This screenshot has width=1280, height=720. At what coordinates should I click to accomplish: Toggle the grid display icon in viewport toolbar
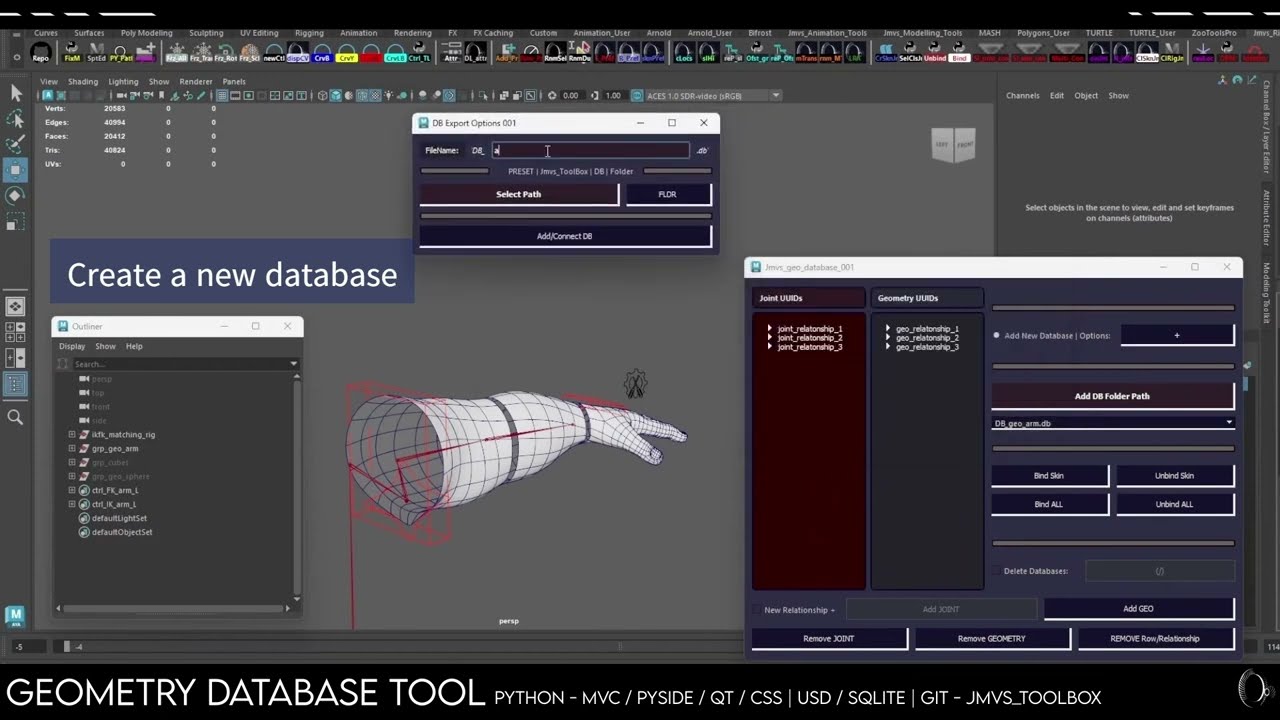[222, 96]
